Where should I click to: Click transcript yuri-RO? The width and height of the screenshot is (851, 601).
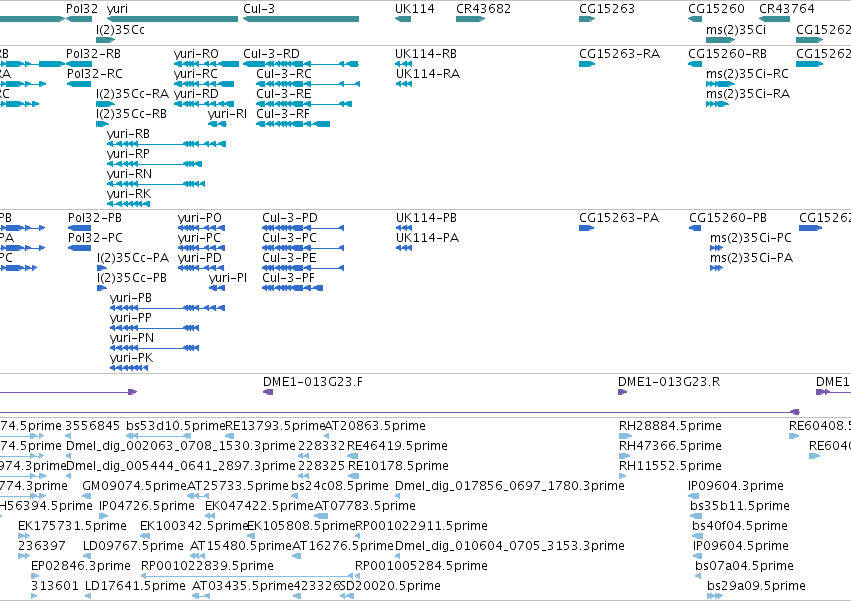pos(196,54)
